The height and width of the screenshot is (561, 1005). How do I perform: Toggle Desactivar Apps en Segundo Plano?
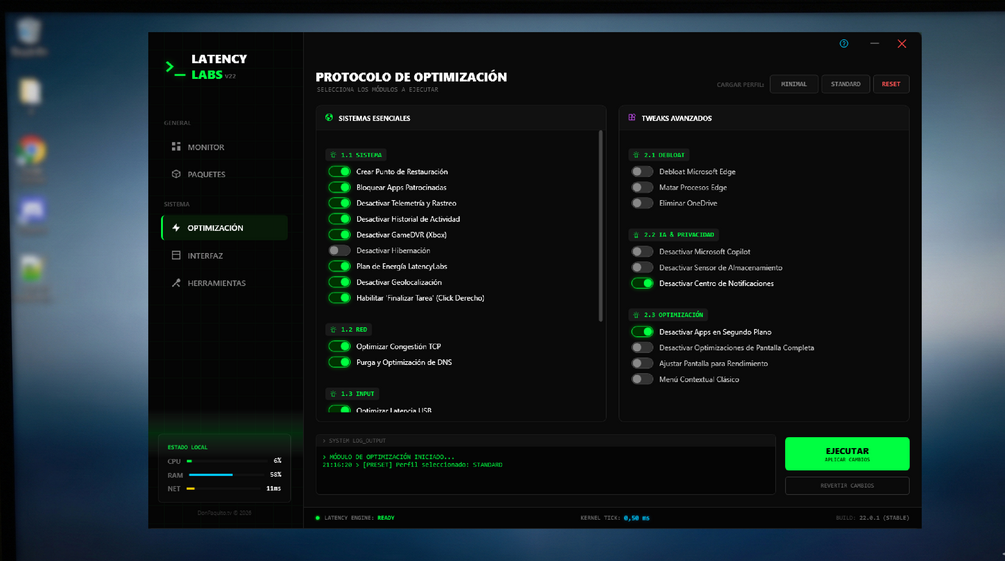pos(642,332)
